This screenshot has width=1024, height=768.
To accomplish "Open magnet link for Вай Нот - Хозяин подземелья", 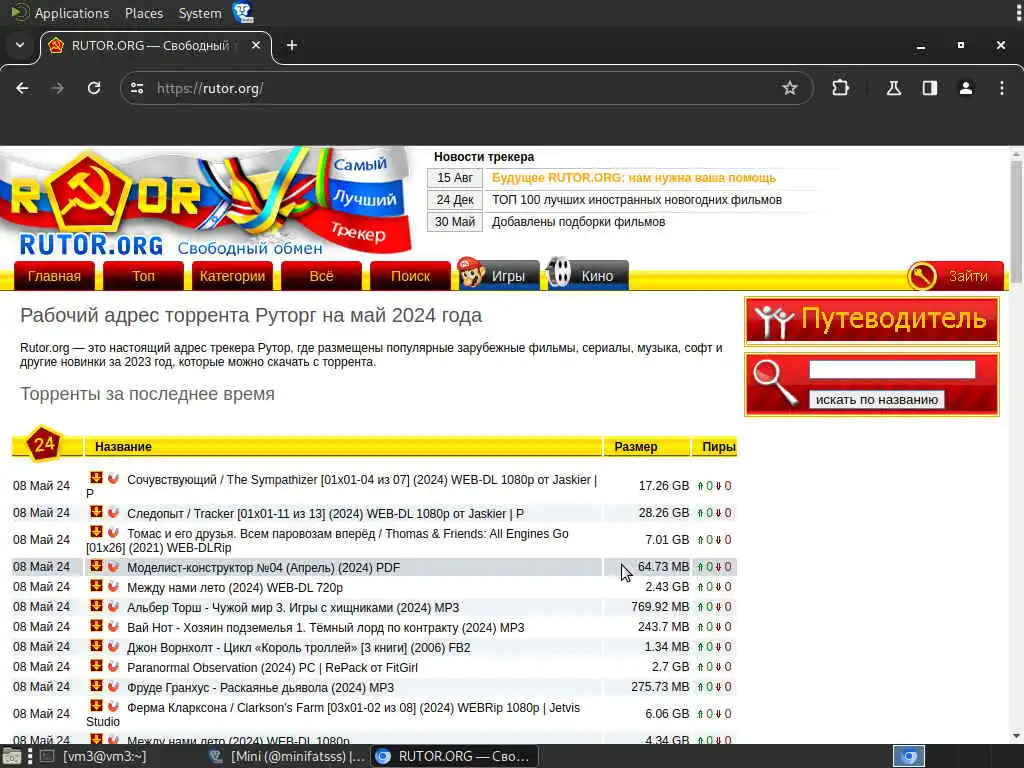I will [x=113, y=626].
